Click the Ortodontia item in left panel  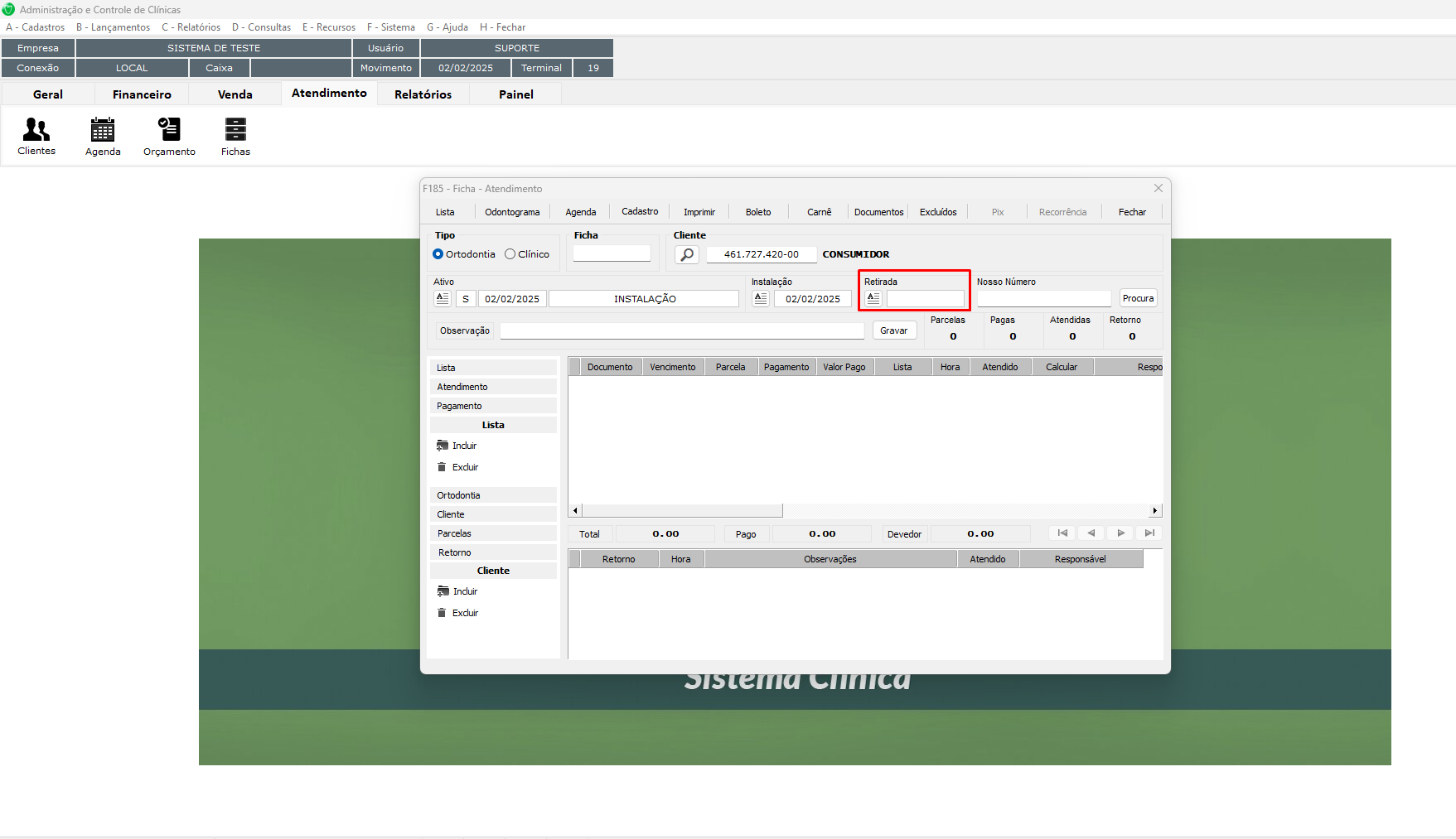click(493, 495)
